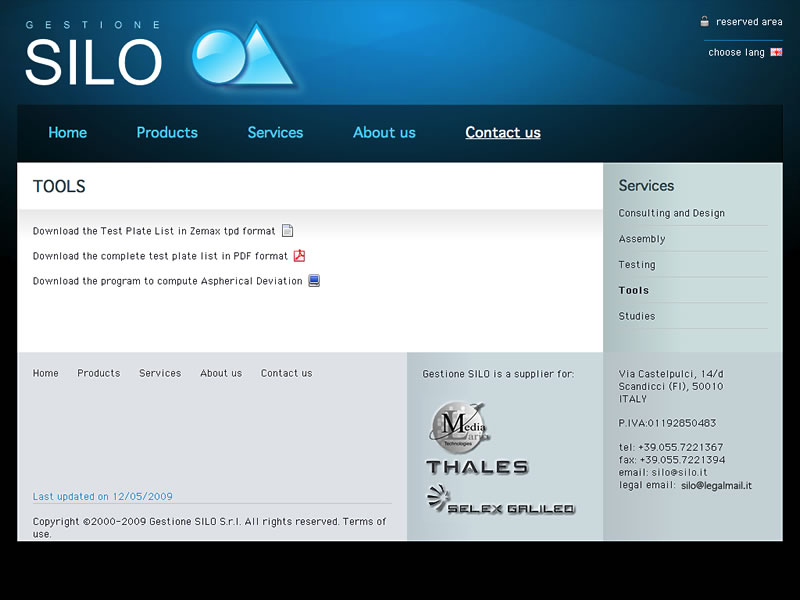Viewport: 800px width, 600px height.
Task: Click Home in the footer links
Action: coord(45,373)
